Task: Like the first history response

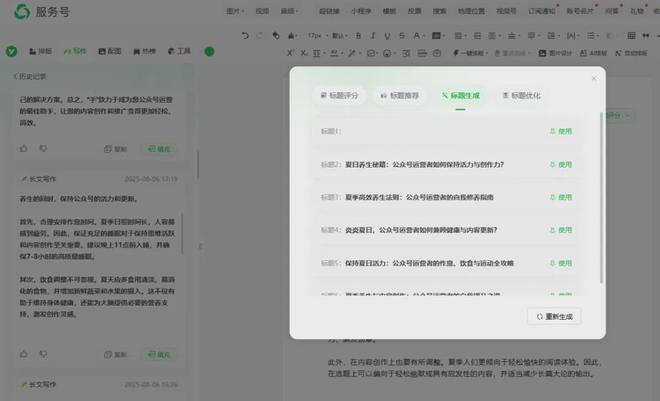Action: [x=24, y=149]
